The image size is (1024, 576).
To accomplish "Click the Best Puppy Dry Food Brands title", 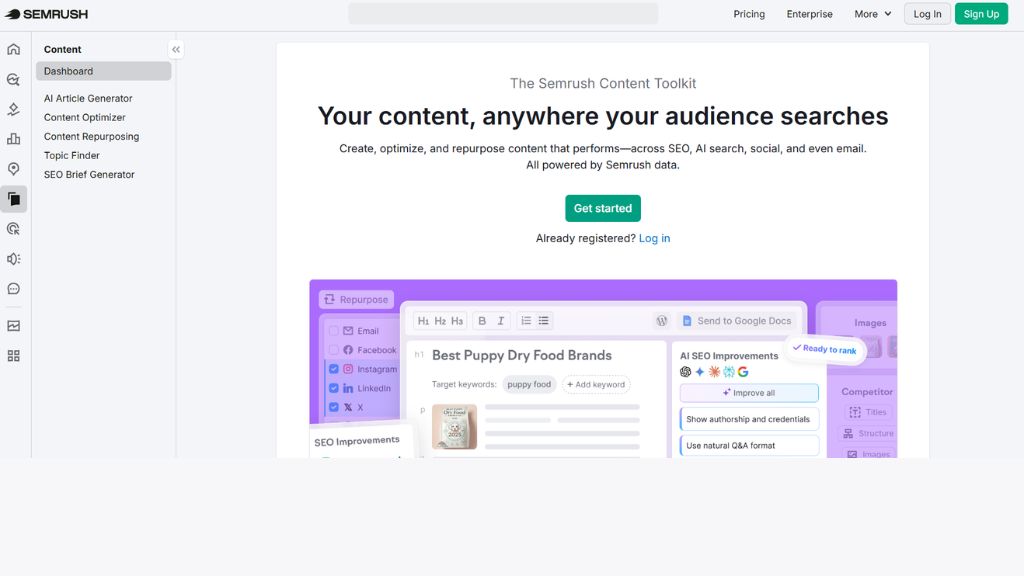I will (522, 355).
